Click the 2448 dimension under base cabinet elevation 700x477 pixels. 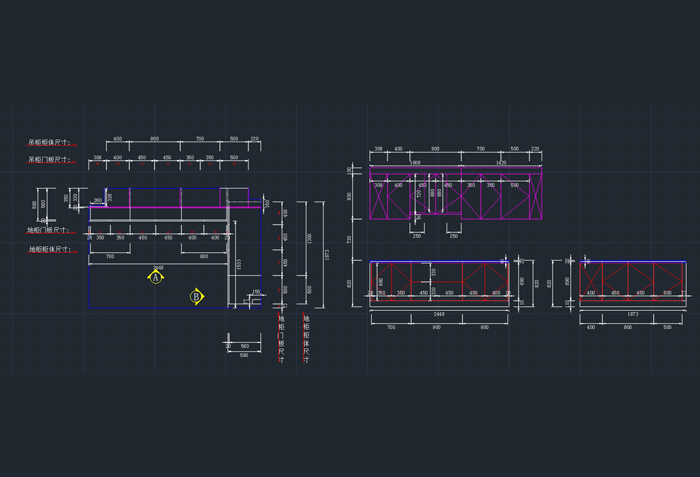[x=438, y=314]
